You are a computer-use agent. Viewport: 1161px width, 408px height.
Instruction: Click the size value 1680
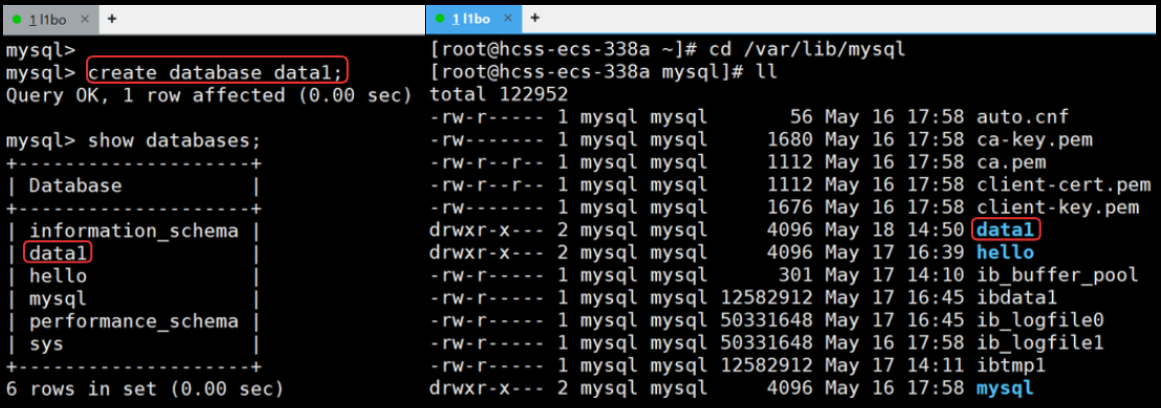click(791, 140)
